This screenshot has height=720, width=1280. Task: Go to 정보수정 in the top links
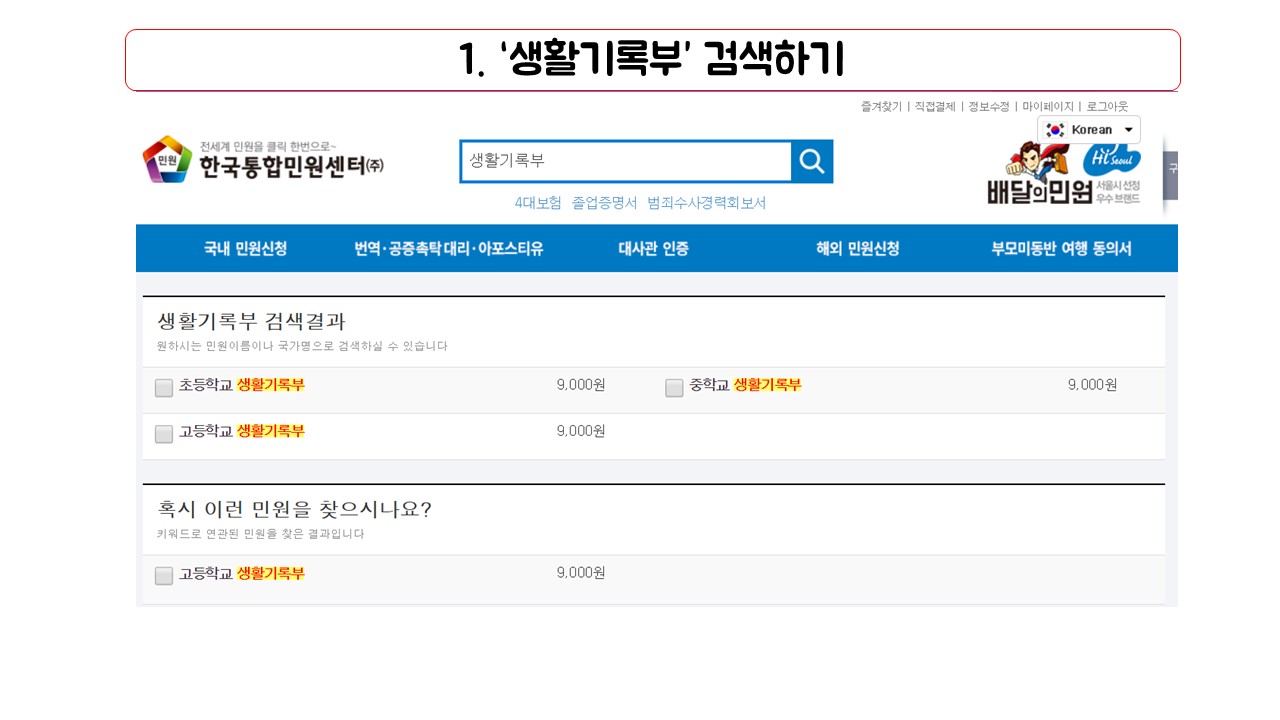989,106
